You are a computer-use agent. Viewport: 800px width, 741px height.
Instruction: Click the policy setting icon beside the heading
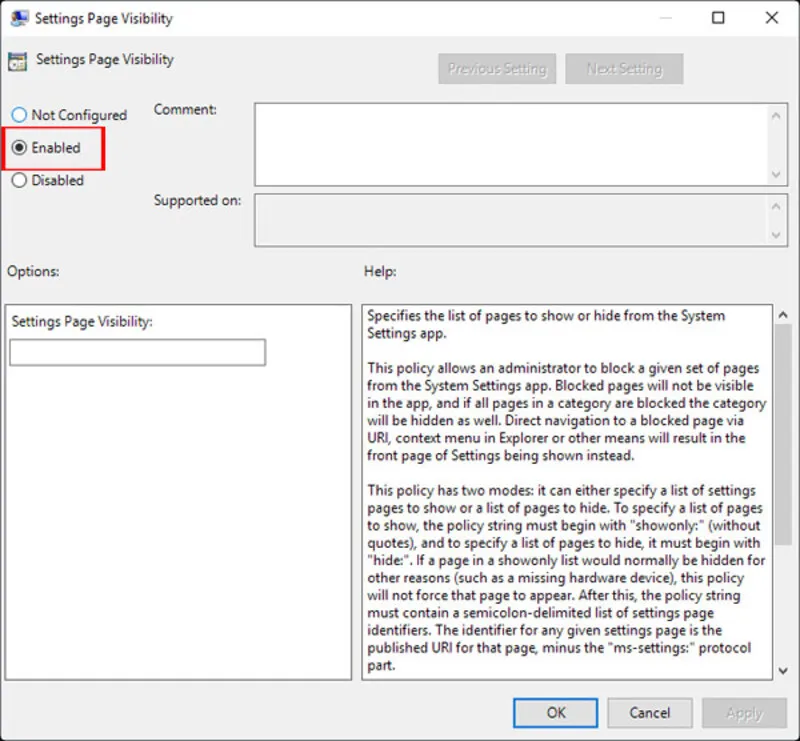tap(17, 62)
